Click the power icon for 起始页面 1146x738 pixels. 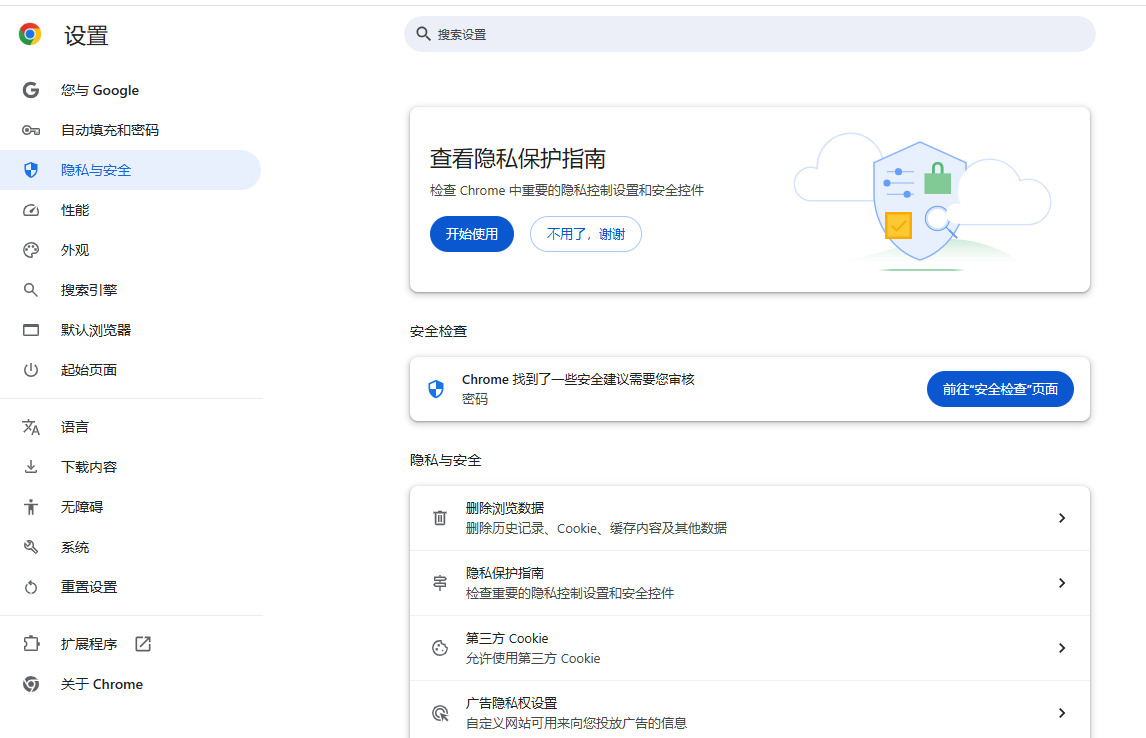pos(31,370)
